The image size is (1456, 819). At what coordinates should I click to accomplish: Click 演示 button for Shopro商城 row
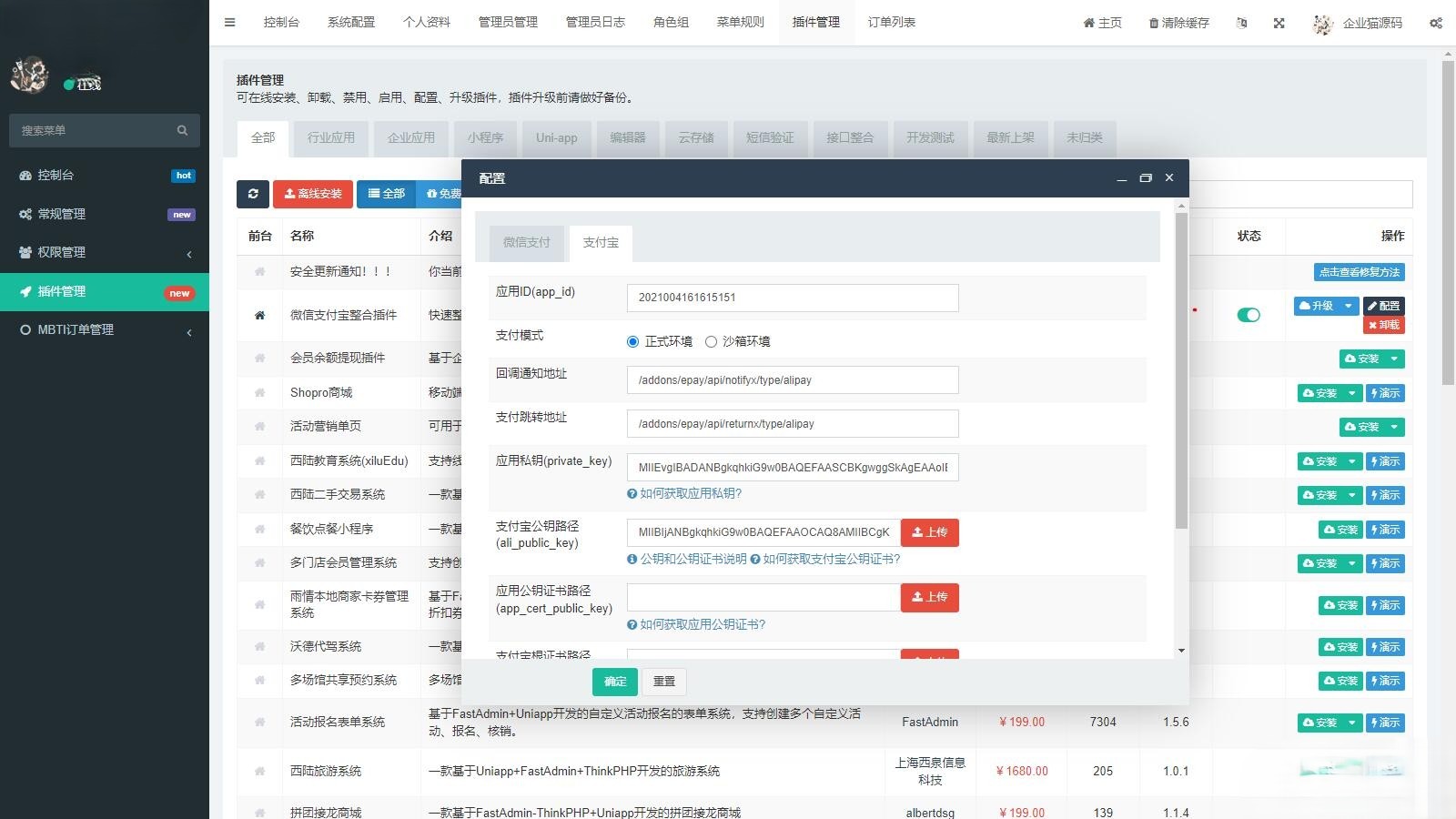[1386, 393]
